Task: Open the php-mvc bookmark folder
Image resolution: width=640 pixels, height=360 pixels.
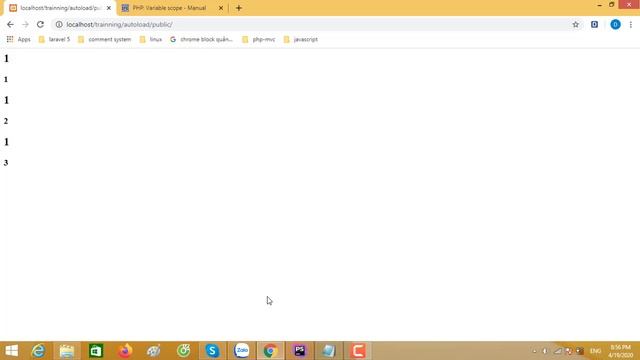Action: click(x=259, y=39)
